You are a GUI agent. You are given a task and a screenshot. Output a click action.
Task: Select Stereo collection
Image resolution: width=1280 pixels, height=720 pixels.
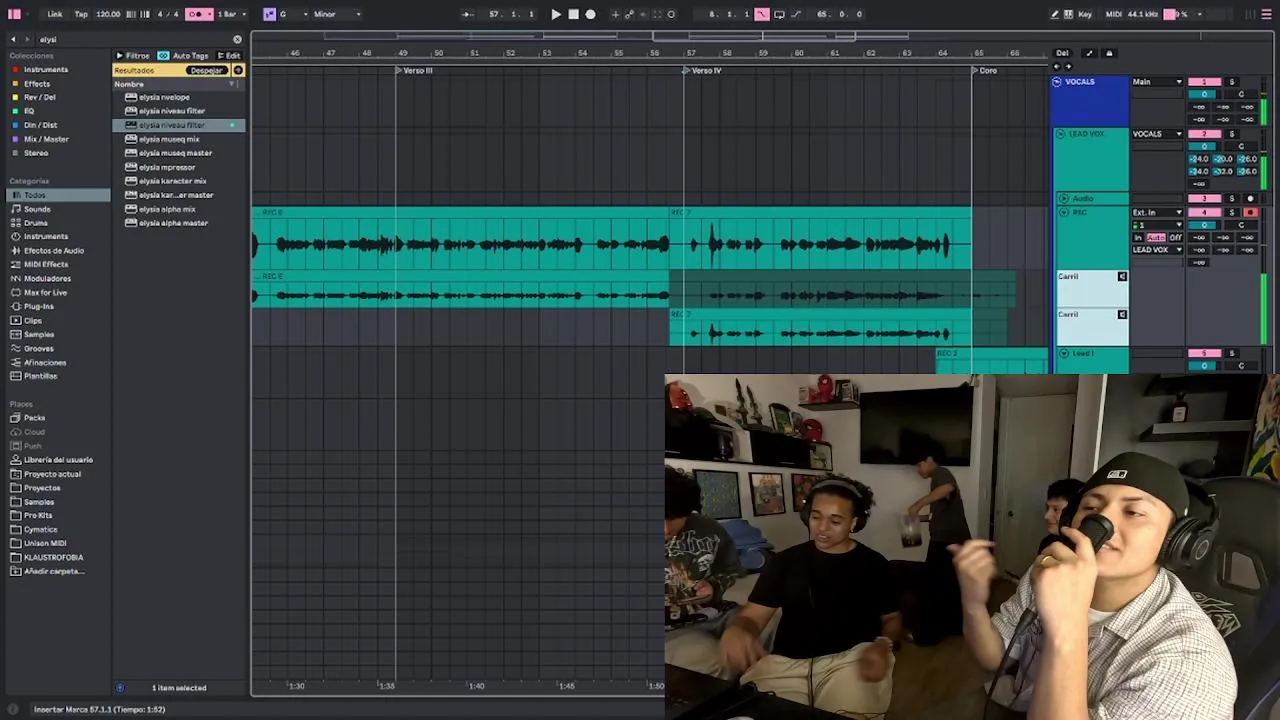click(x=36, y=153)
